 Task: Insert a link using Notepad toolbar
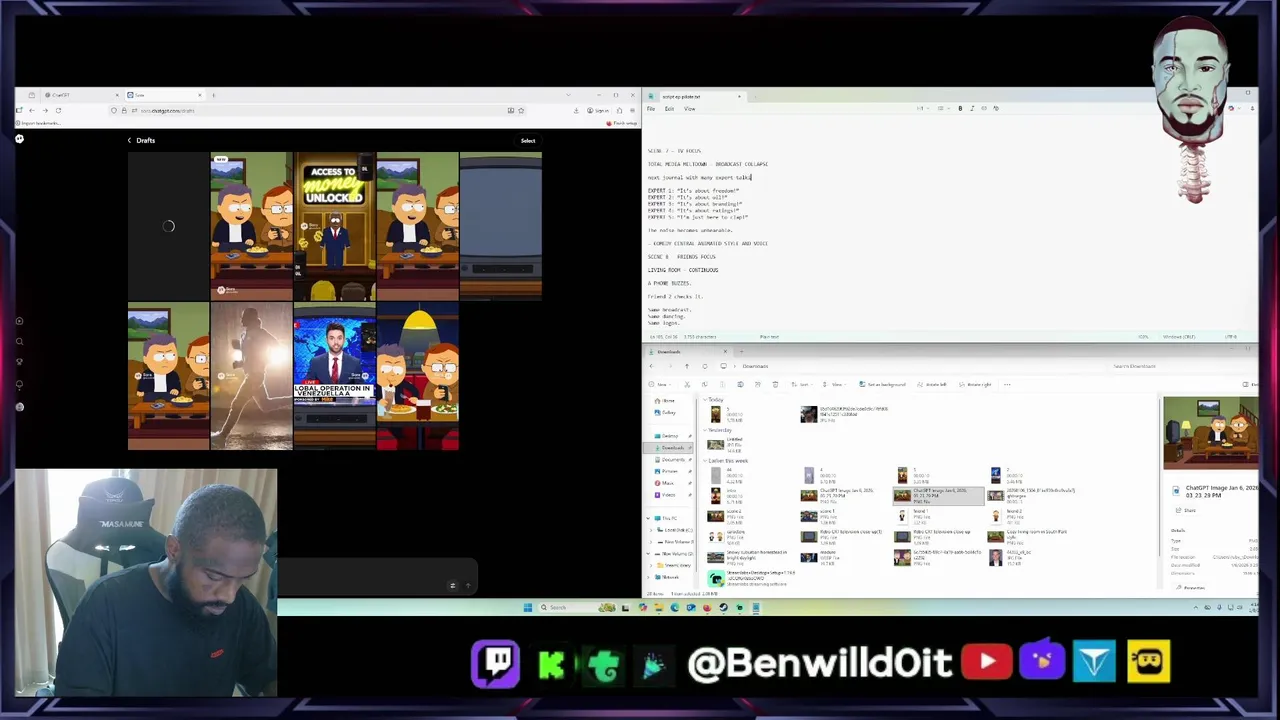984,108
